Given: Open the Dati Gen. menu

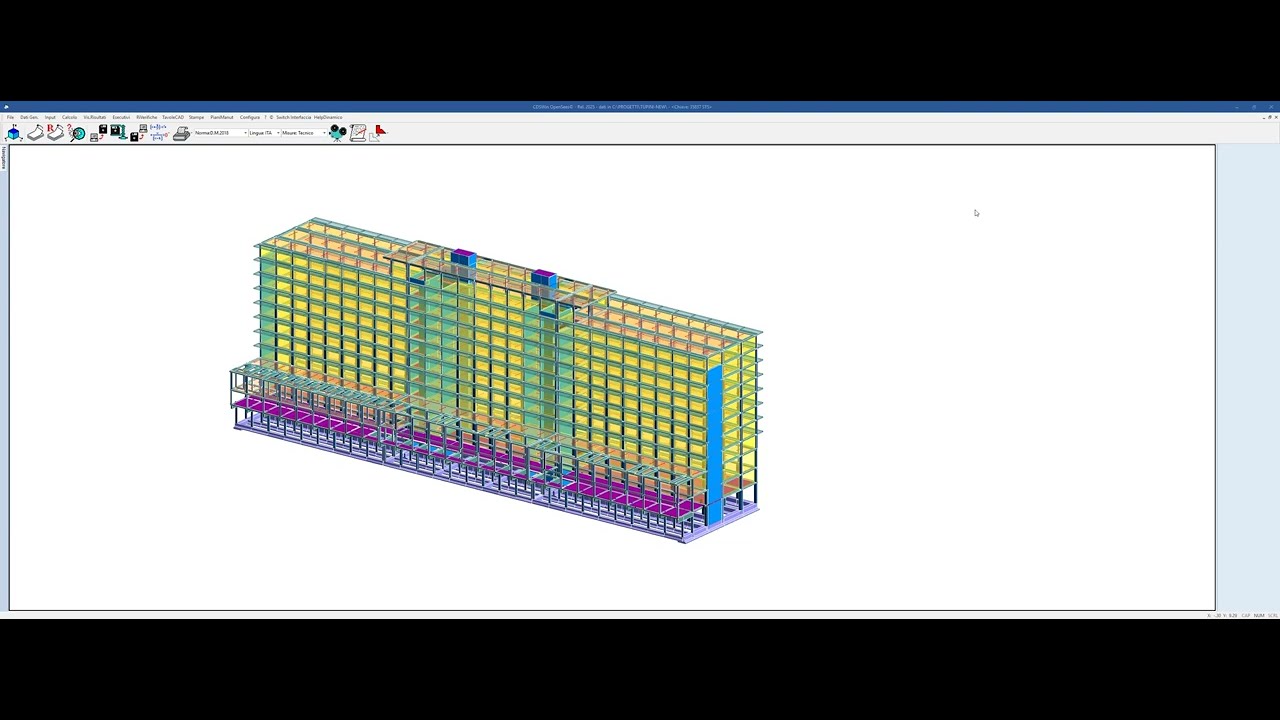Looking at the screenshot, I should coord(29,117).
